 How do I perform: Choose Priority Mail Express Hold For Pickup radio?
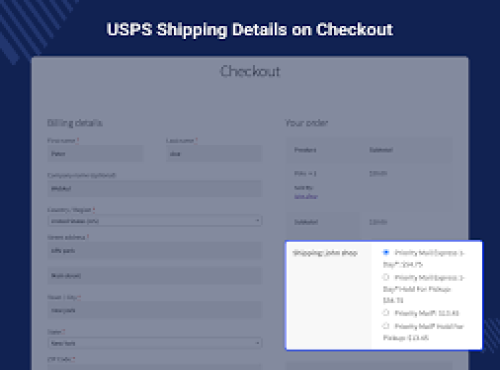point(386,277)
